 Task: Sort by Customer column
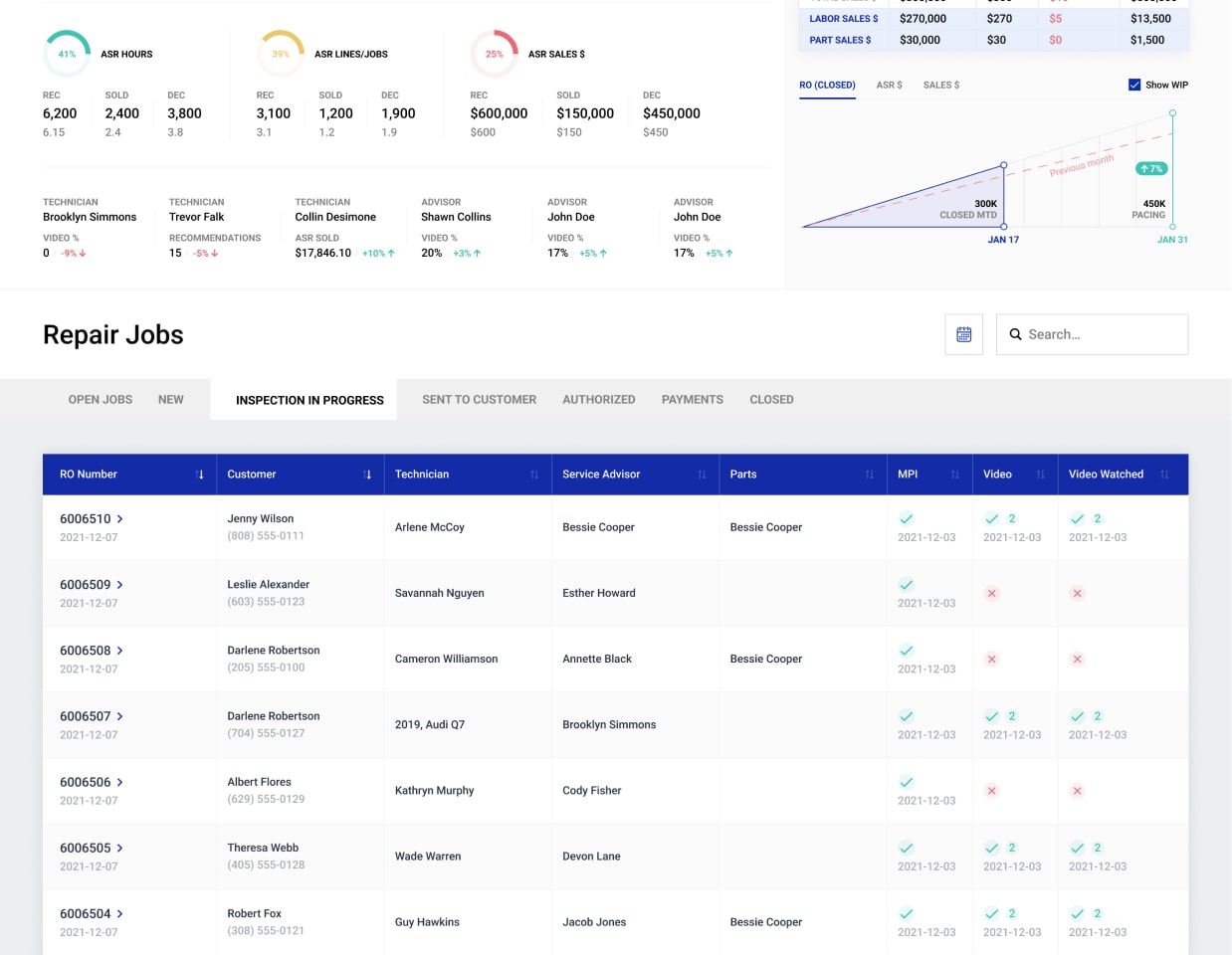(367, 475)
